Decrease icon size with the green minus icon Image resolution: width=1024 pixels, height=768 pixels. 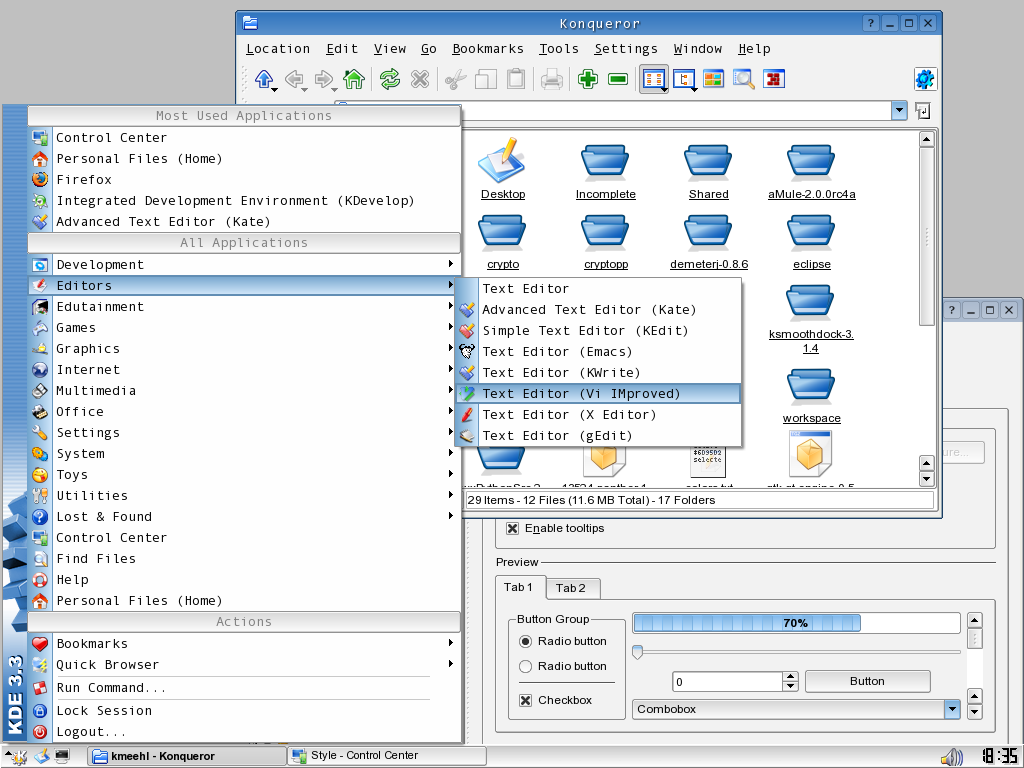pyautogui.click(x=618, y=80)
